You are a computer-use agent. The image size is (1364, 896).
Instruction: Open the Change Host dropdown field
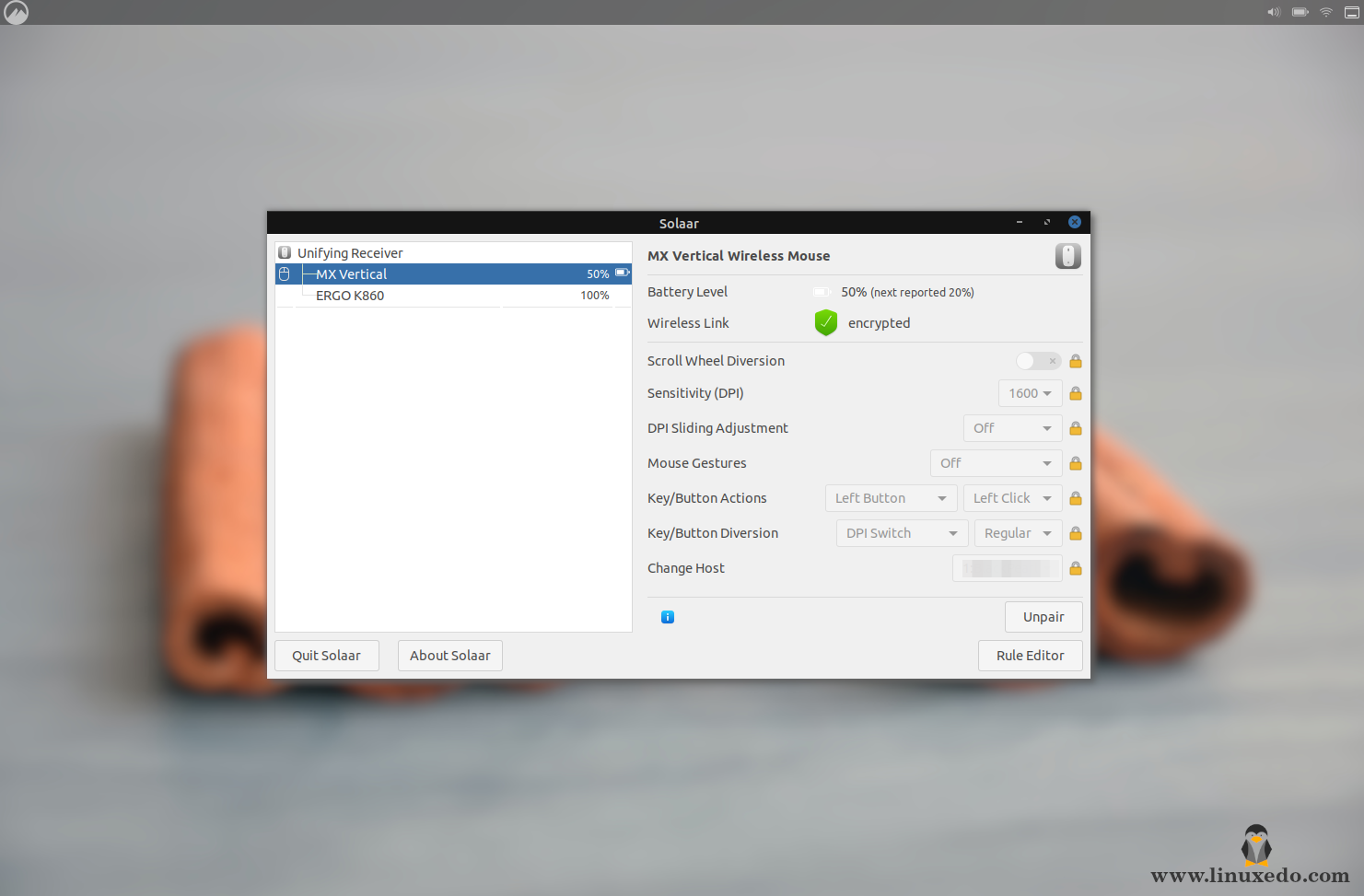click(1007, 568)
